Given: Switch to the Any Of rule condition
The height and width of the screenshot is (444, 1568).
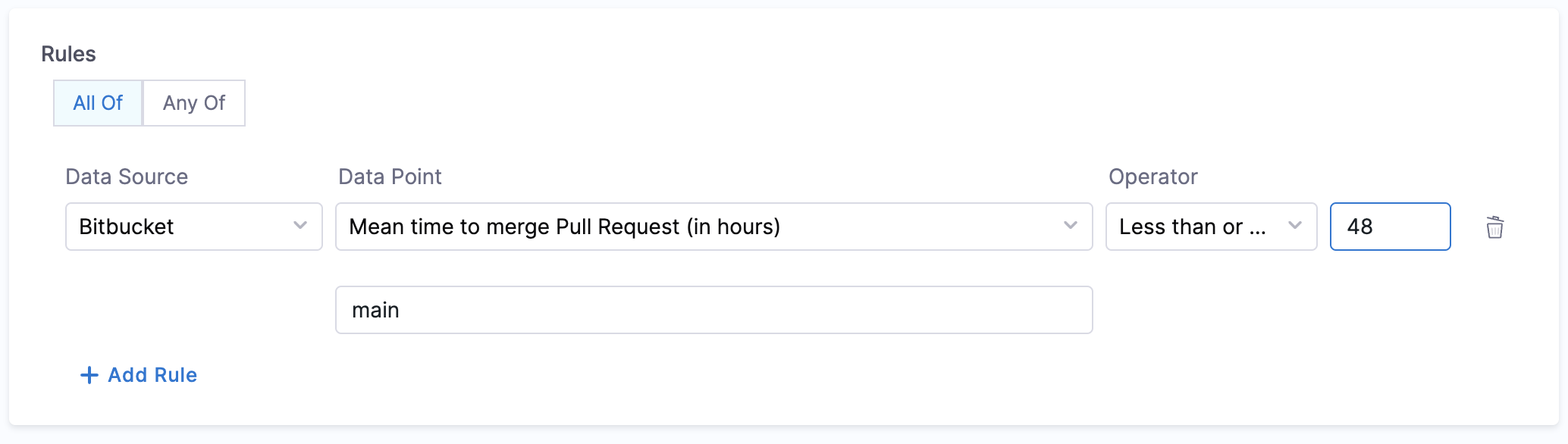Looking at the screenshot, I should [194, 103].
